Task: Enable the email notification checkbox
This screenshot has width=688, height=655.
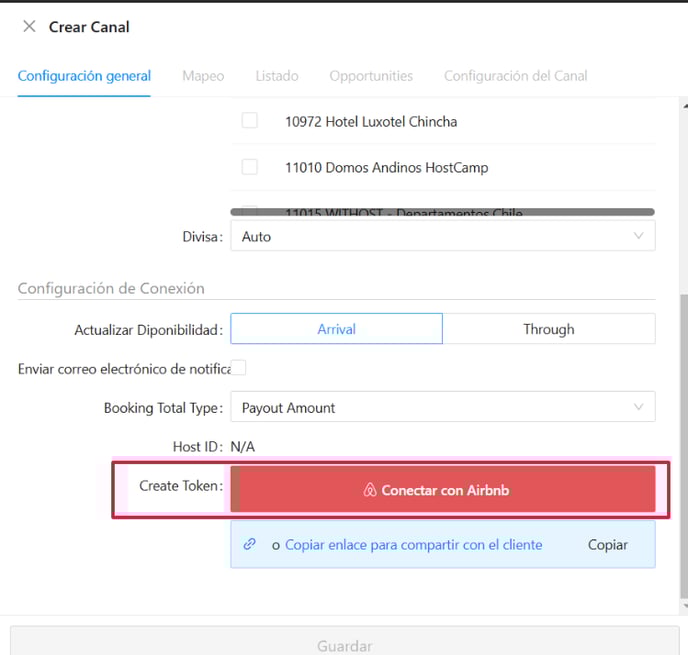Action: click(x=239, y=368)
